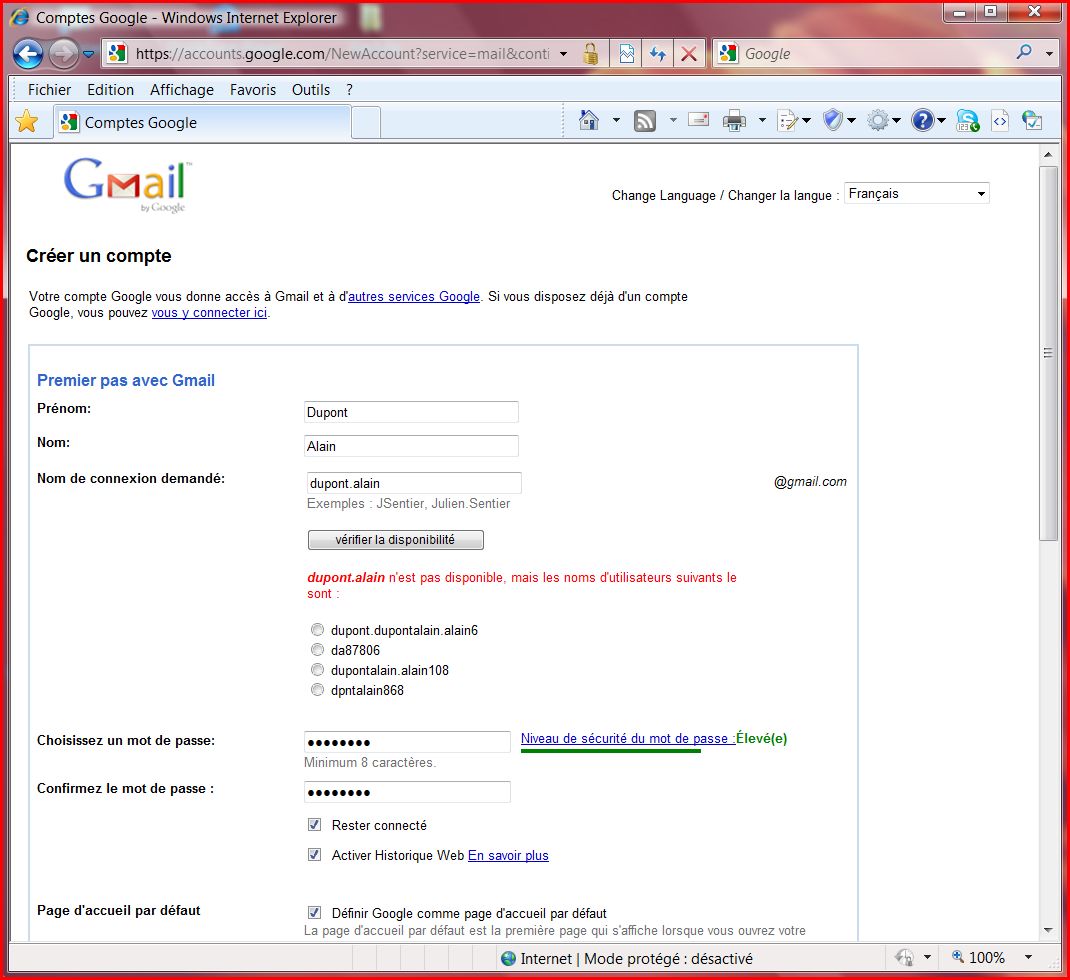
Task: Open the Outils menu
Action: click(x=310, y=89)
